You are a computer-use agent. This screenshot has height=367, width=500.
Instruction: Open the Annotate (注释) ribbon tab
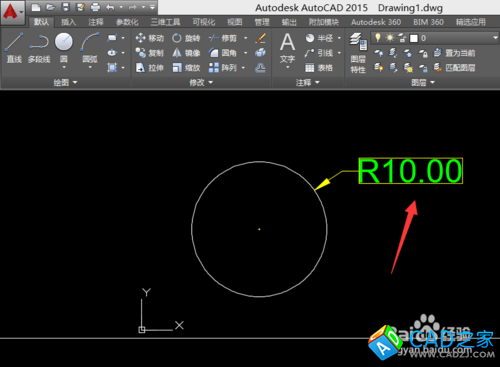pos(96,22)
